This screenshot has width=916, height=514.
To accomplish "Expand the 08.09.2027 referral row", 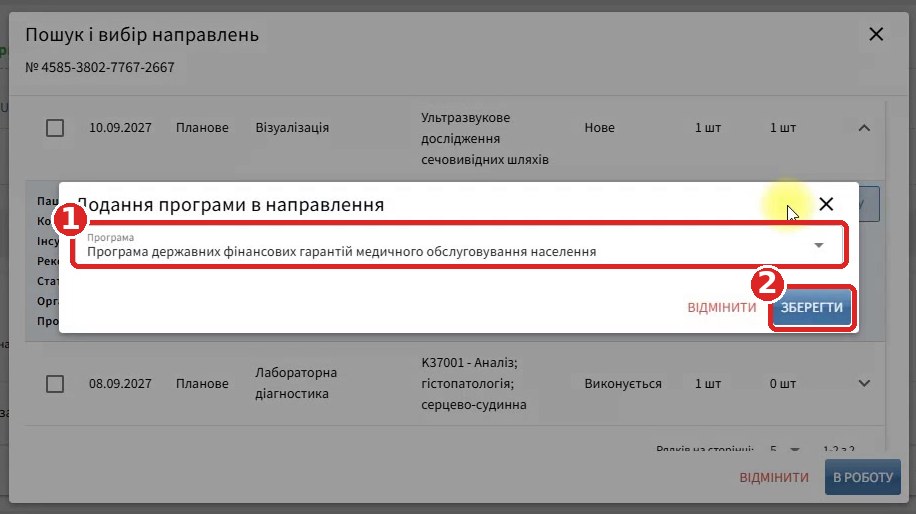I will tap(864, 383).
